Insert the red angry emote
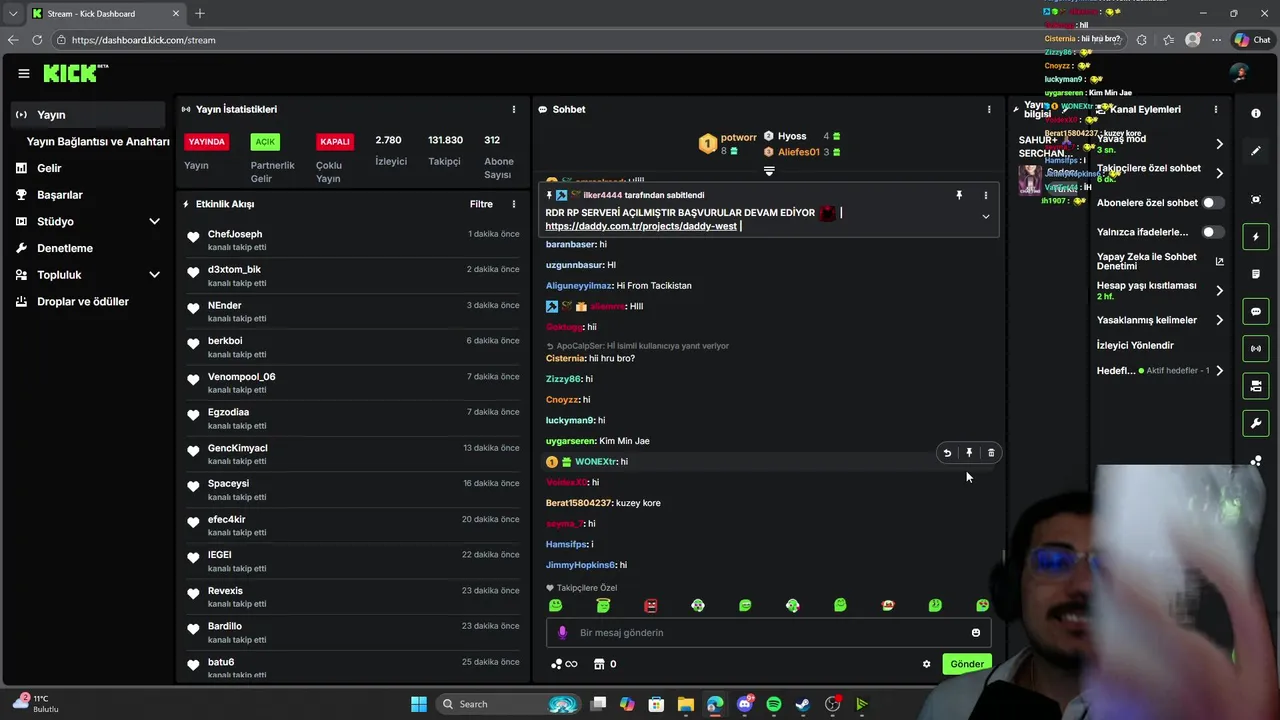1280x720 pixels. (x=651, y=605)
